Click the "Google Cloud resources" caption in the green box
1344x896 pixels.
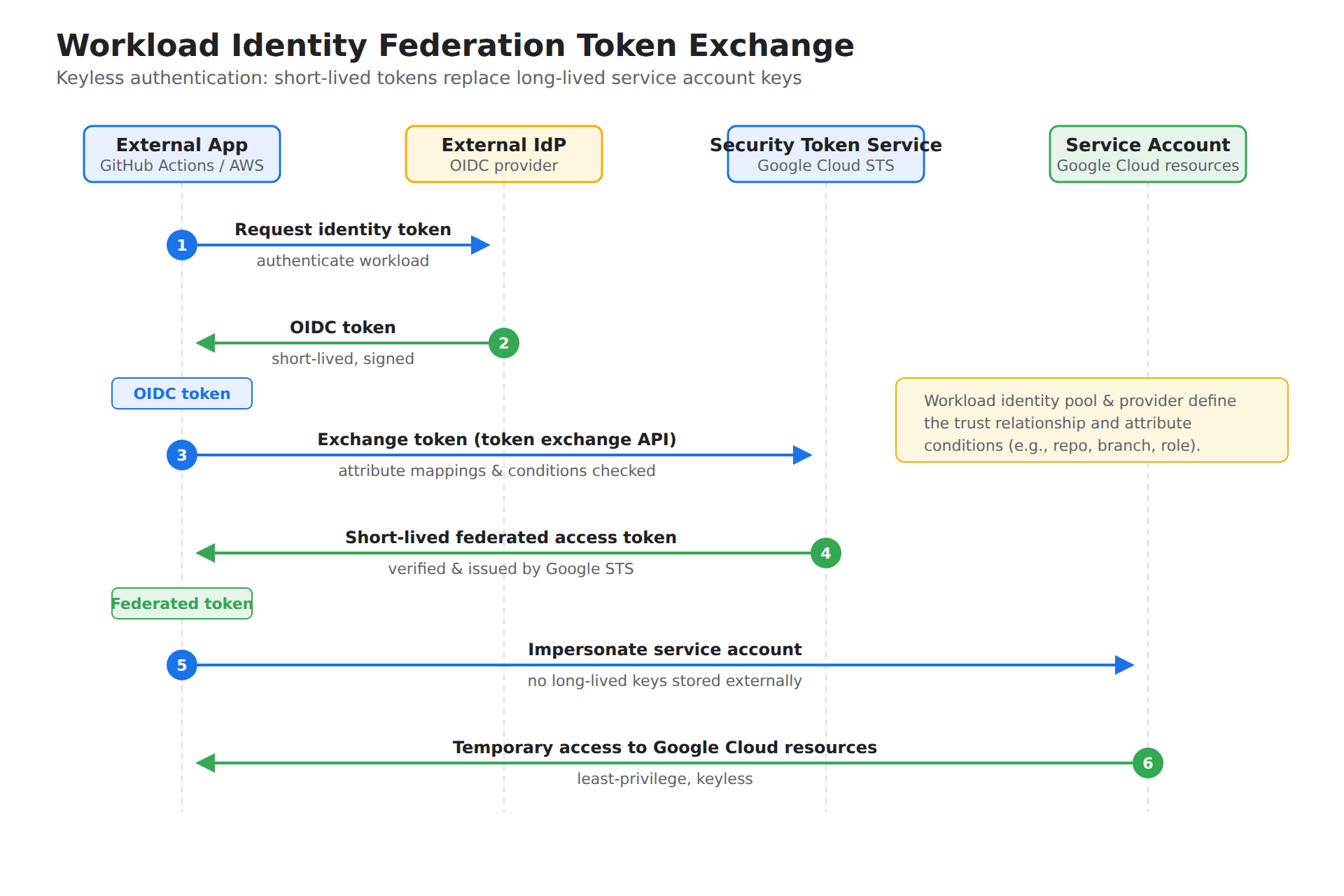coord(1148,166)
